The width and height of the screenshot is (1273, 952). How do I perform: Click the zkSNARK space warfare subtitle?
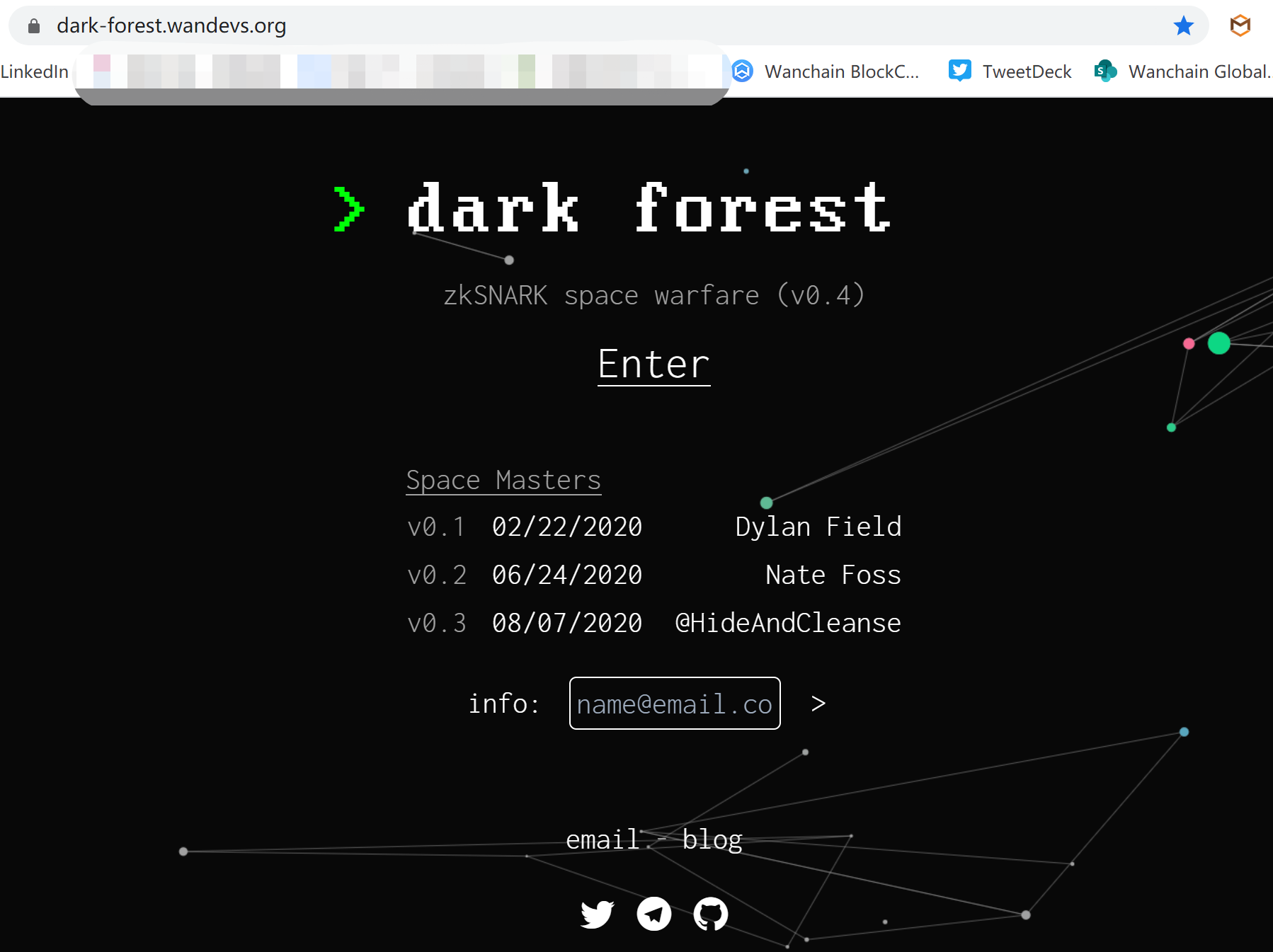tap(653, 295)
